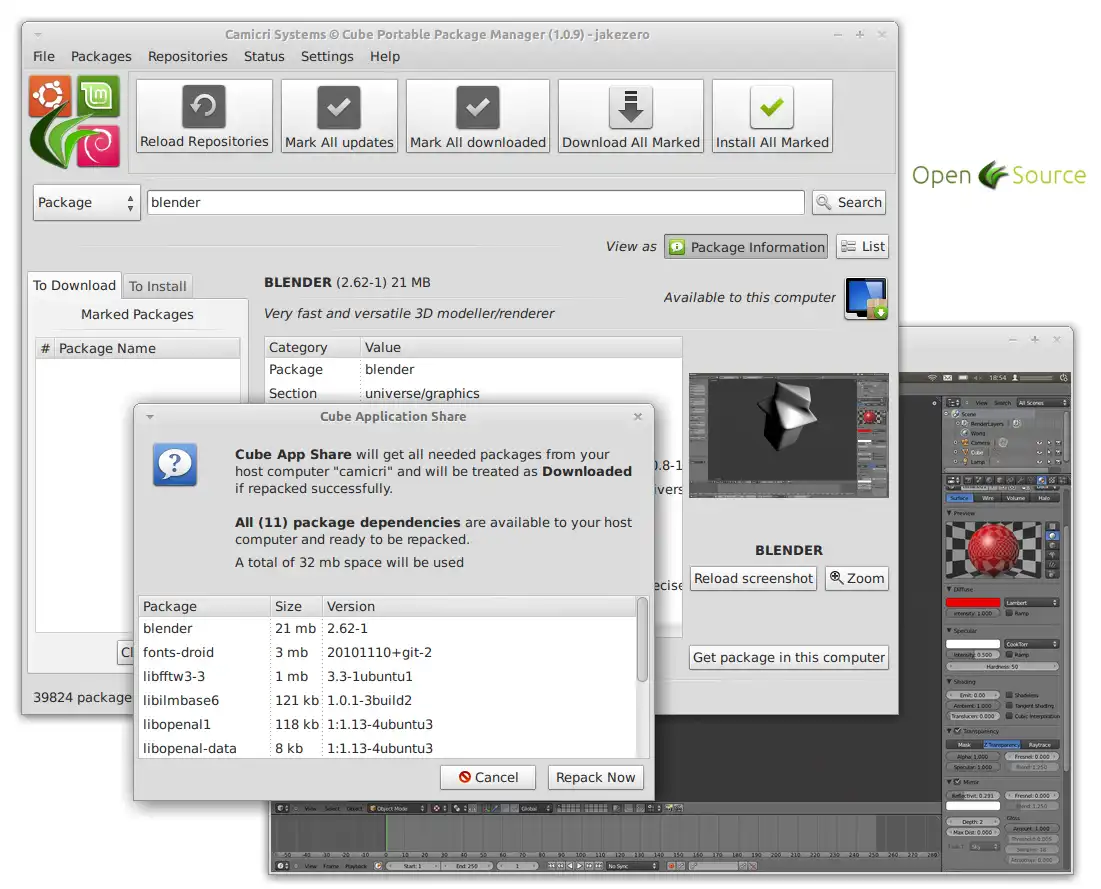Click the Search button

point(849,202)
